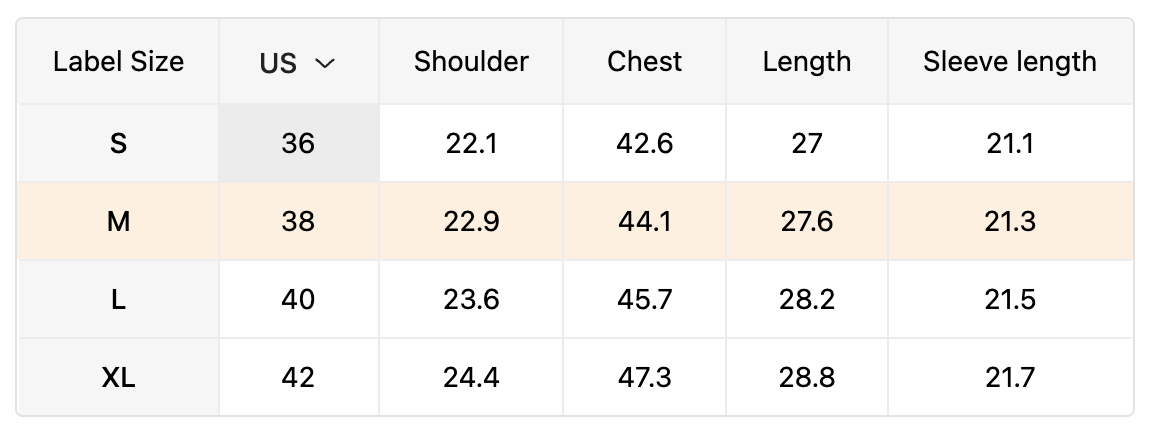Click US size 36 cell
Image resolution: width=1156 pixels, height=446 pixels.
click(298, 144)
